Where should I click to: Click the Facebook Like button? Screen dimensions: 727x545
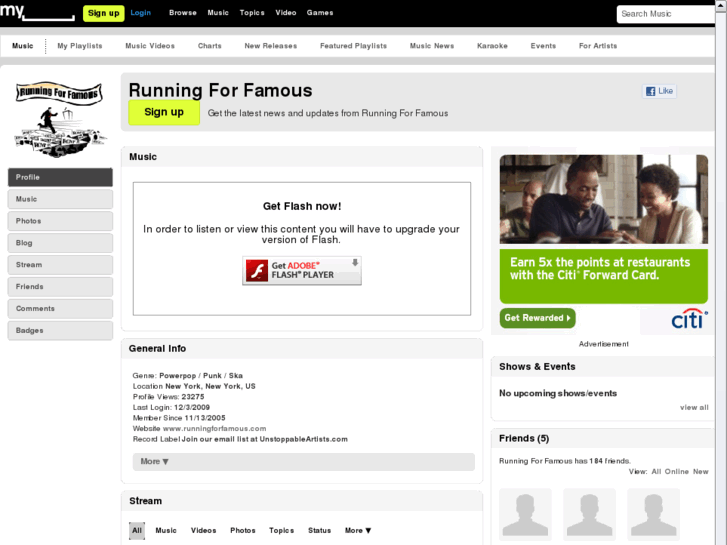(659, 91)
